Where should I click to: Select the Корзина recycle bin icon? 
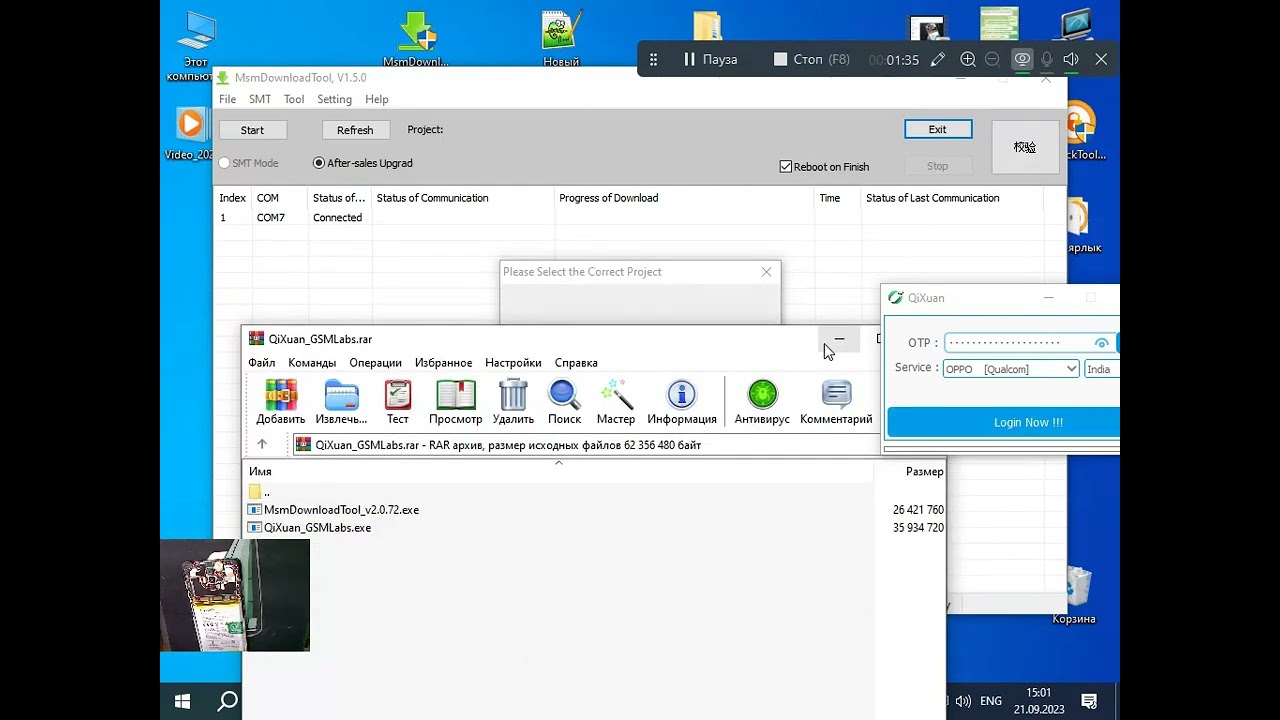tap(1074, 595)
